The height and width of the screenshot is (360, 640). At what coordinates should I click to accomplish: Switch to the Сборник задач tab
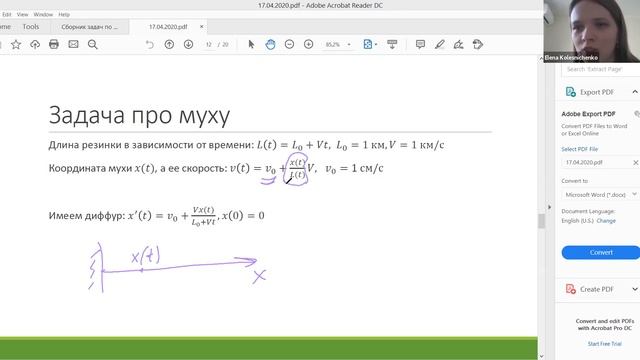point(89,27)
